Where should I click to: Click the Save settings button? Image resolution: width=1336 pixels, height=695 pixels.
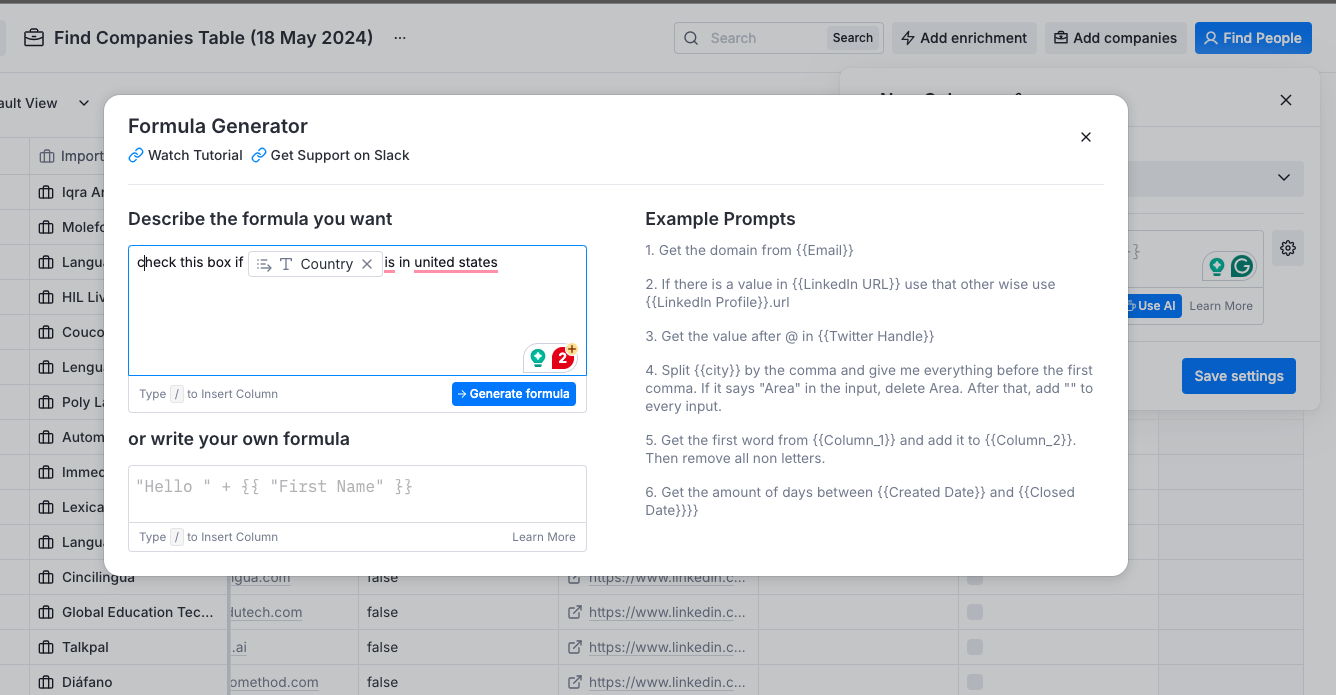1238,376
